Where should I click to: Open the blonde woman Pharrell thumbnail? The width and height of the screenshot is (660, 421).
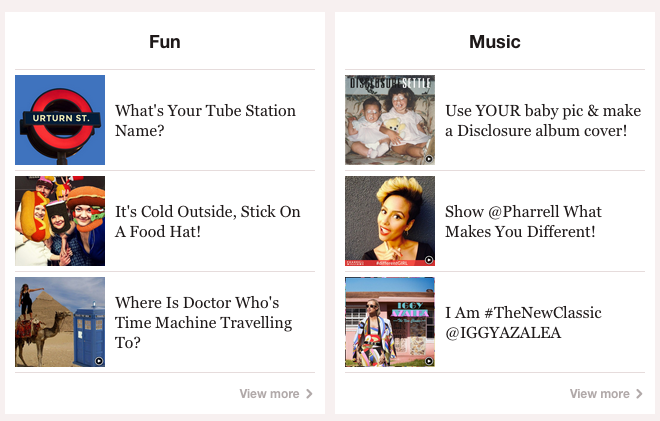390,221
